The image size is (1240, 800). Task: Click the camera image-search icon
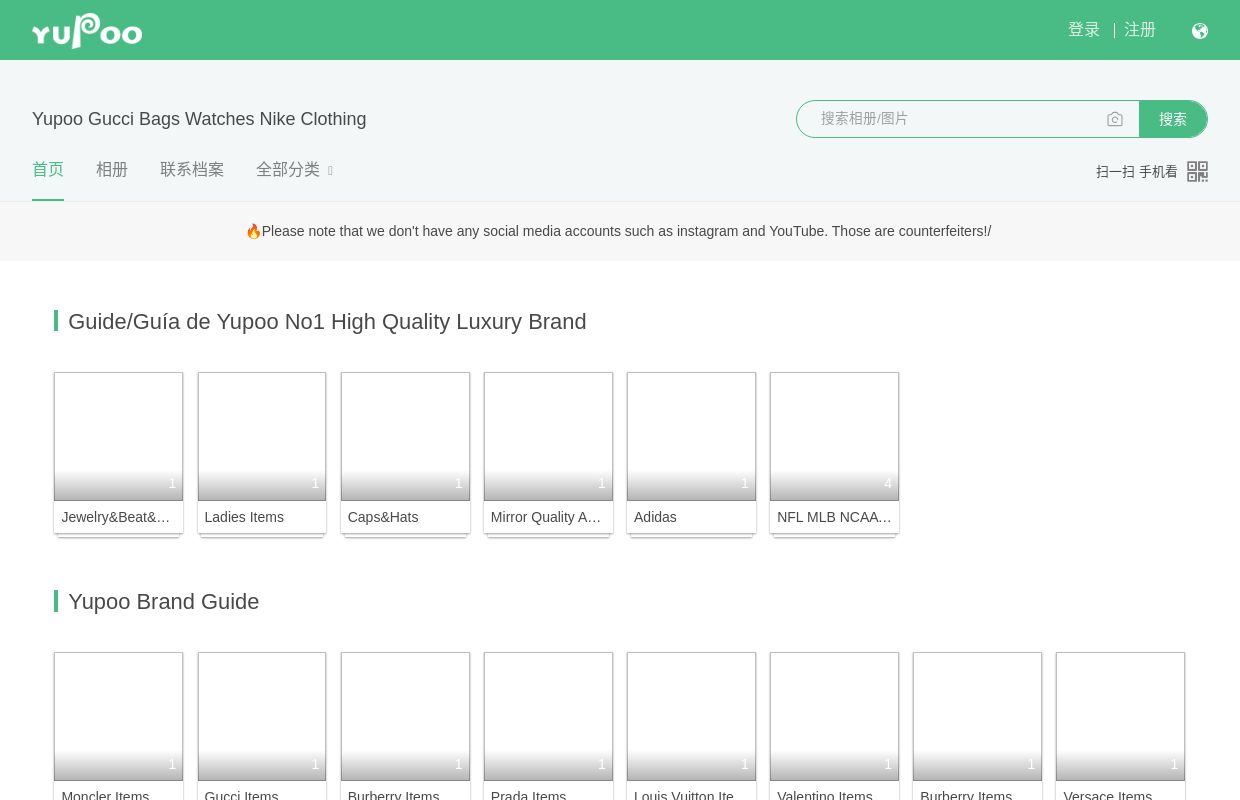[1115, 119]
